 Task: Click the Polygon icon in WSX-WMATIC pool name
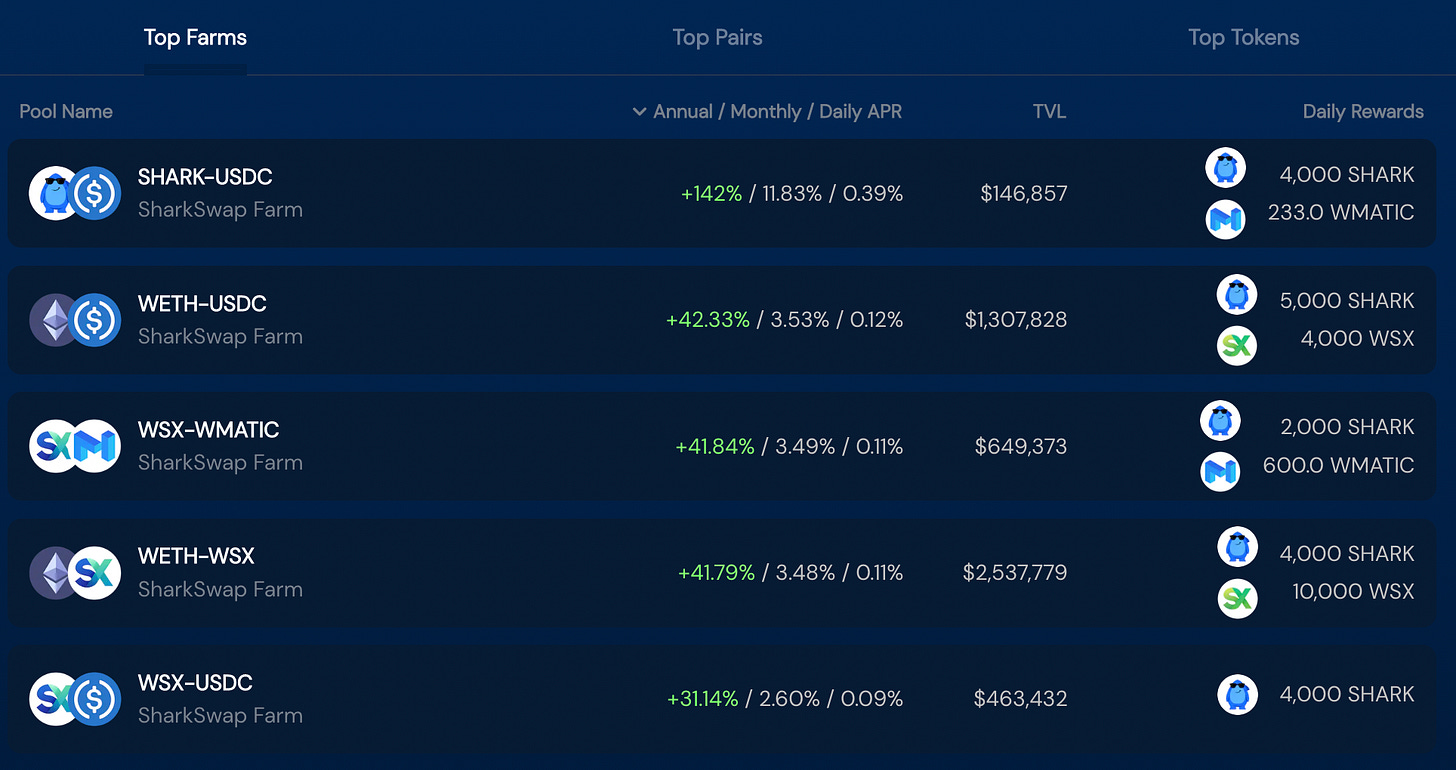tap(97, 446)
